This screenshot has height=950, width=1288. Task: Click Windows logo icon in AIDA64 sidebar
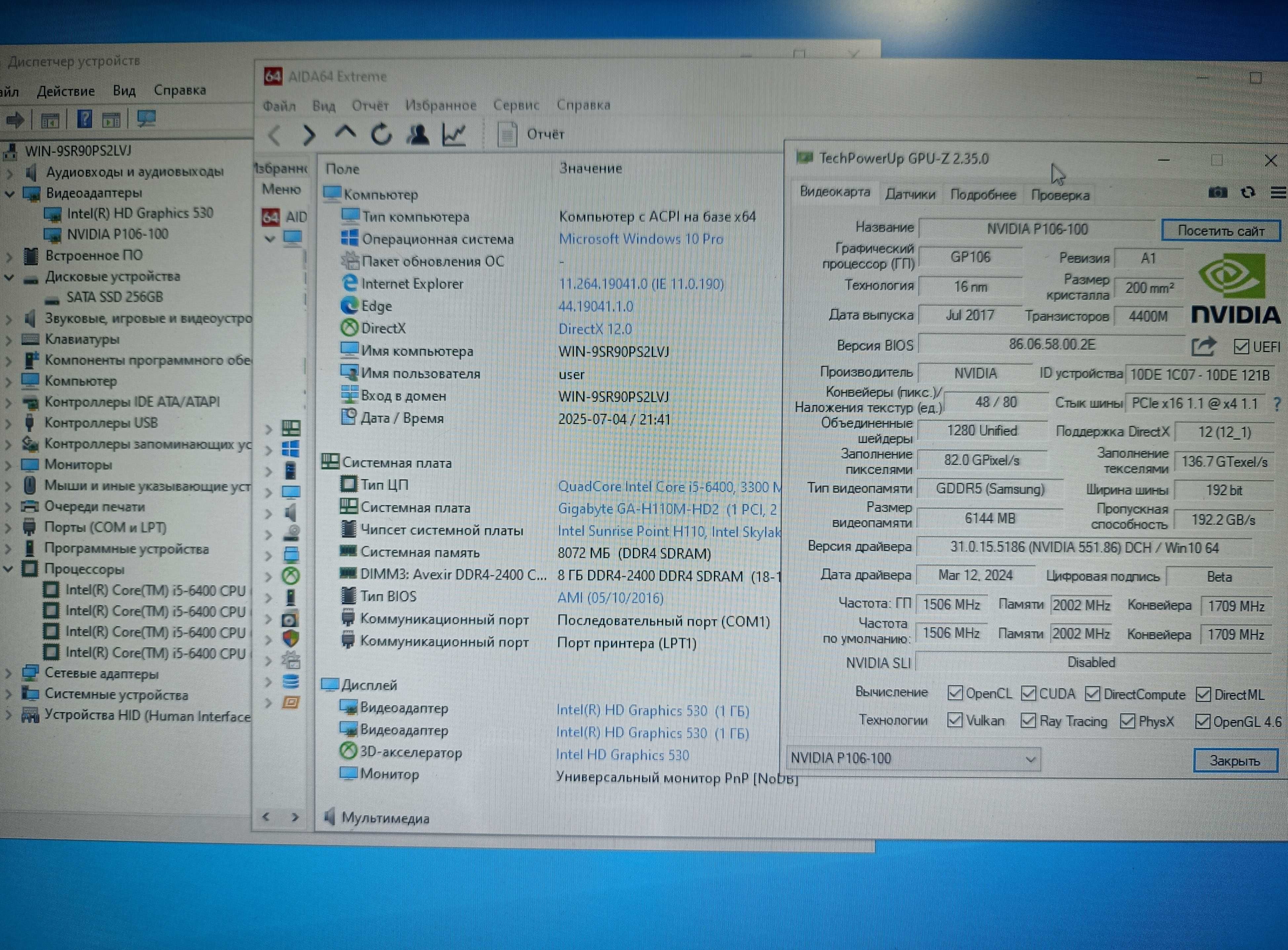pos(290,449)
